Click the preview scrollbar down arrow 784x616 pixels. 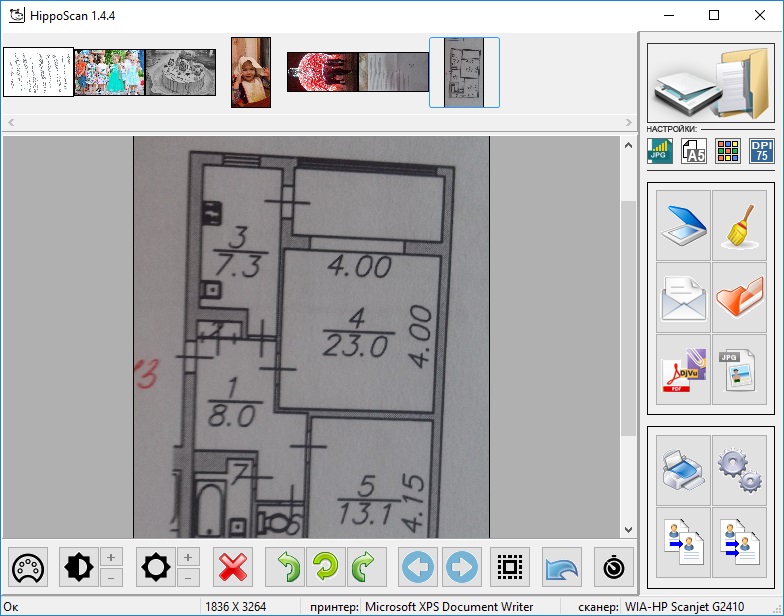pyautogui.click(x=628, y=530)
